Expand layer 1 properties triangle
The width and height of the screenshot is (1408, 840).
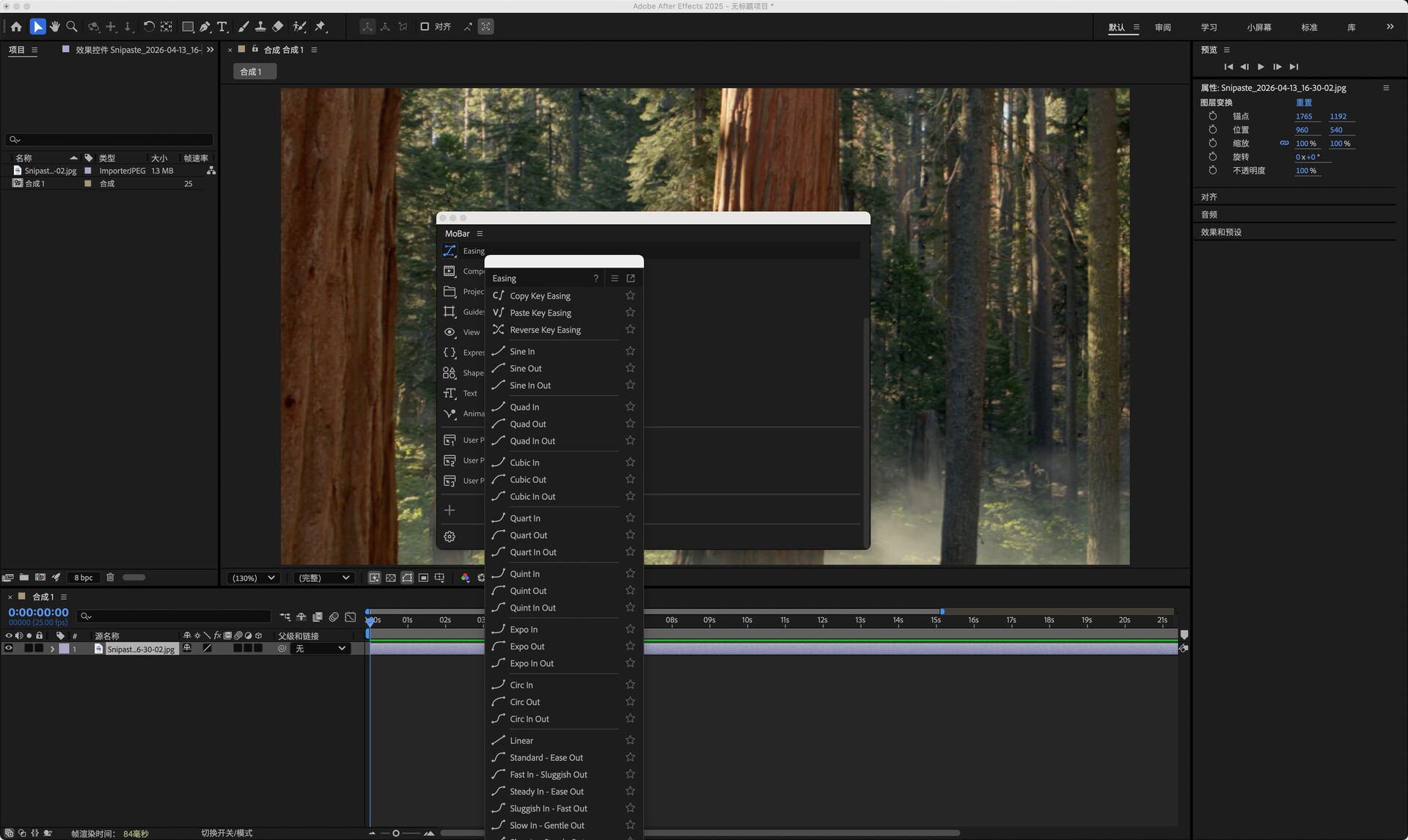[x=52, y=649]
